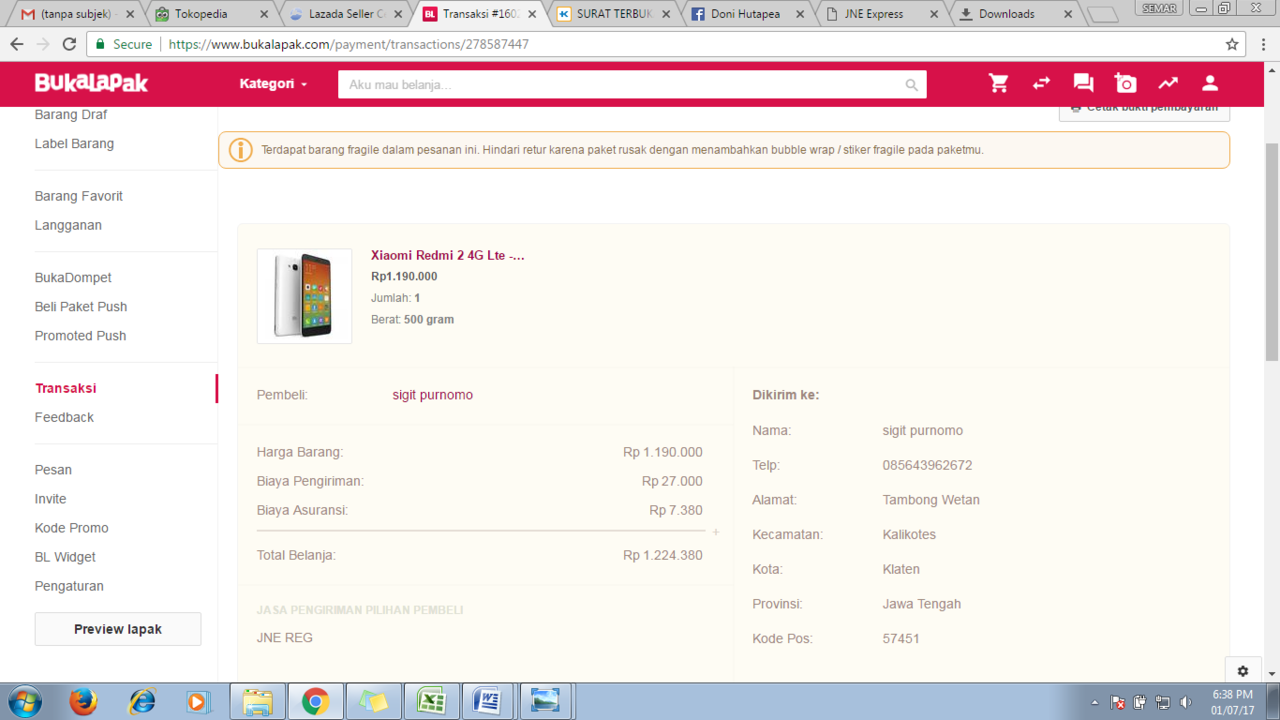Click the camera sell-item icon

[1126, 84]
